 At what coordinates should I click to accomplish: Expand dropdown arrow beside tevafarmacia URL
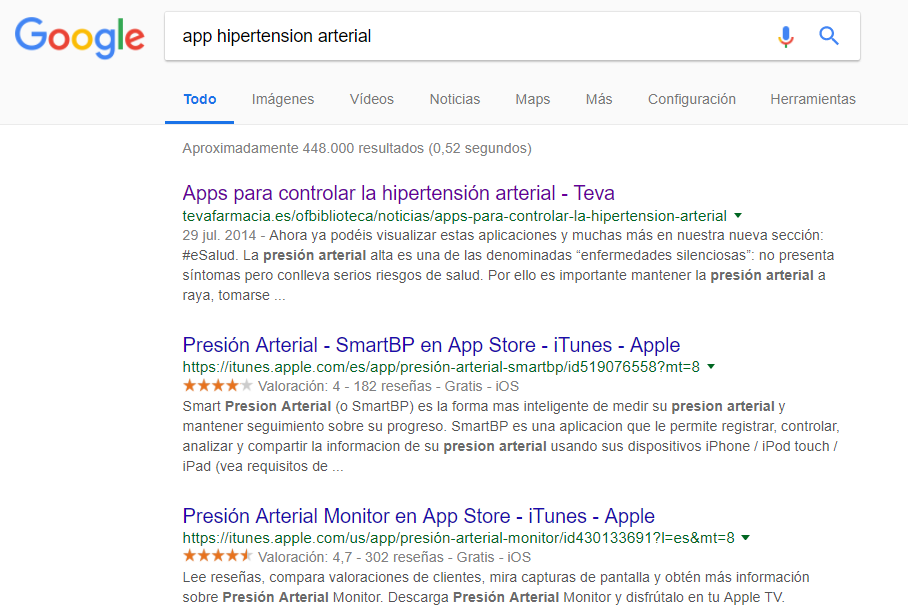738,215
